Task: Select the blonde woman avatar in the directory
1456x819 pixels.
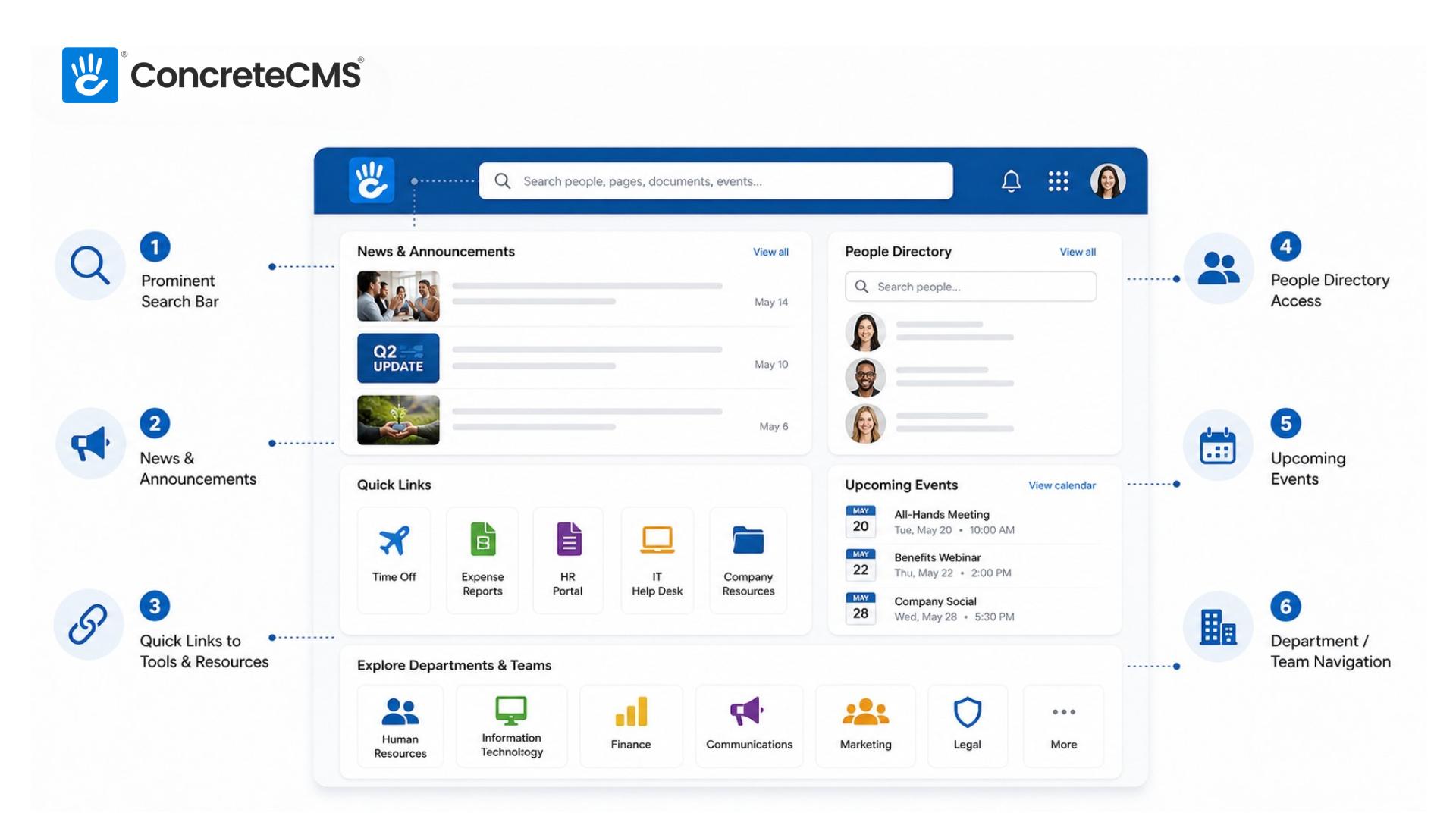Action: coord(865,423)
